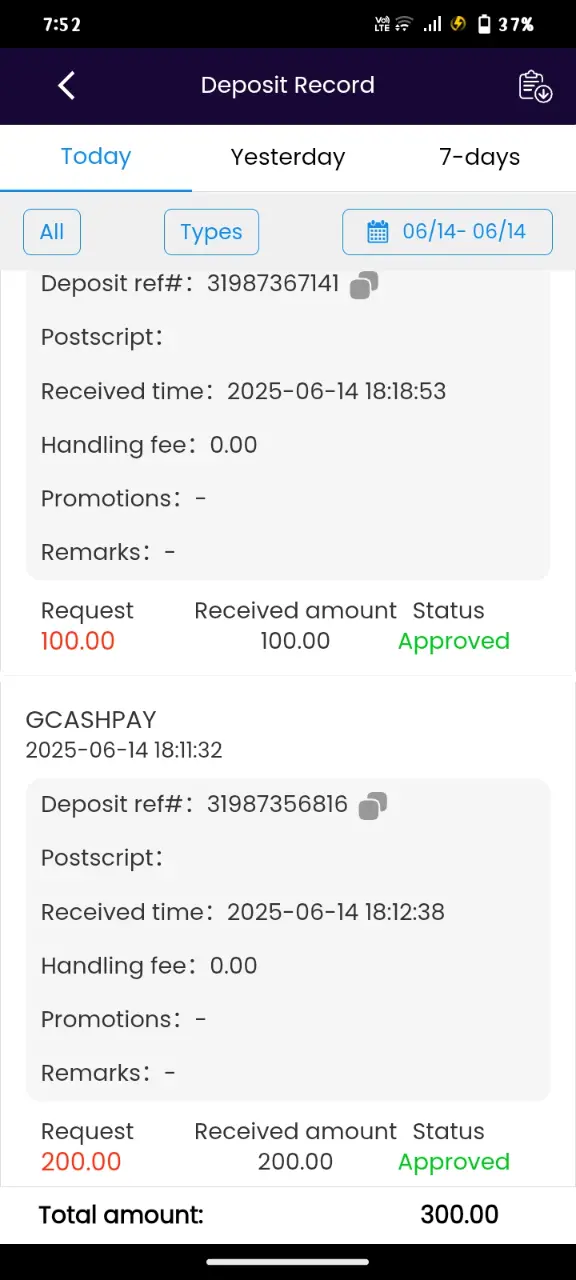Select the GCASHPAY deposit entry title
Viewport: 576px width, 1280px height.
91,720
